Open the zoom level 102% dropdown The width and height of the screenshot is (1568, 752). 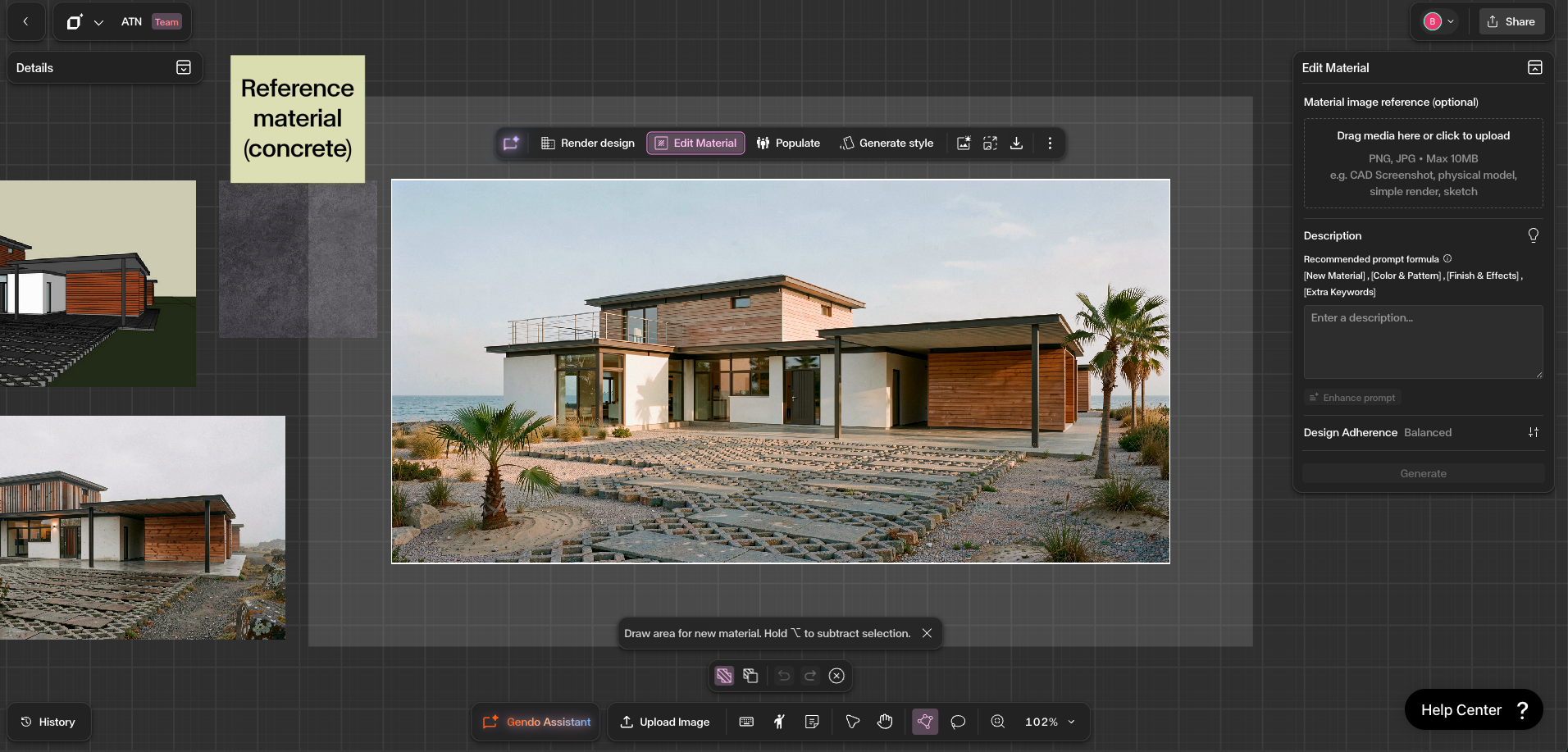pyautogui.click(x=1047, y=722)
